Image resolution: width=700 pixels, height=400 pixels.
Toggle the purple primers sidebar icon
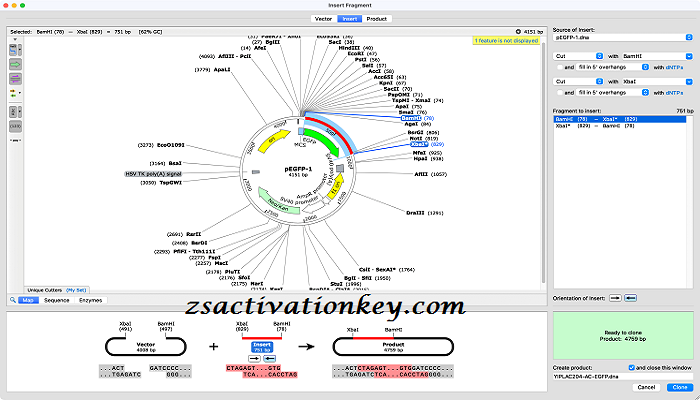[x=15, y=79]
